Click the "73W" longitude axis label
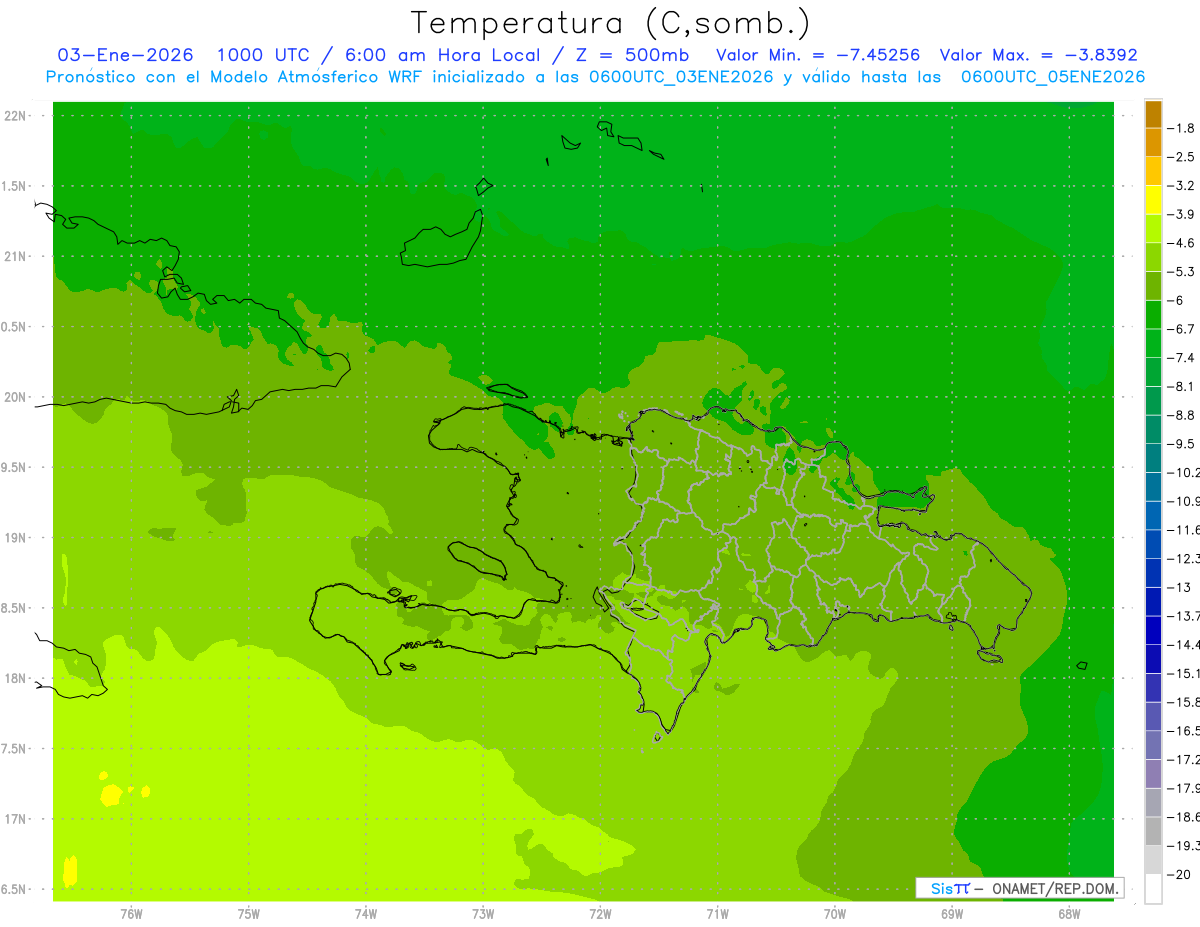This screenshot has height=927, width=1200. point(483,913)
